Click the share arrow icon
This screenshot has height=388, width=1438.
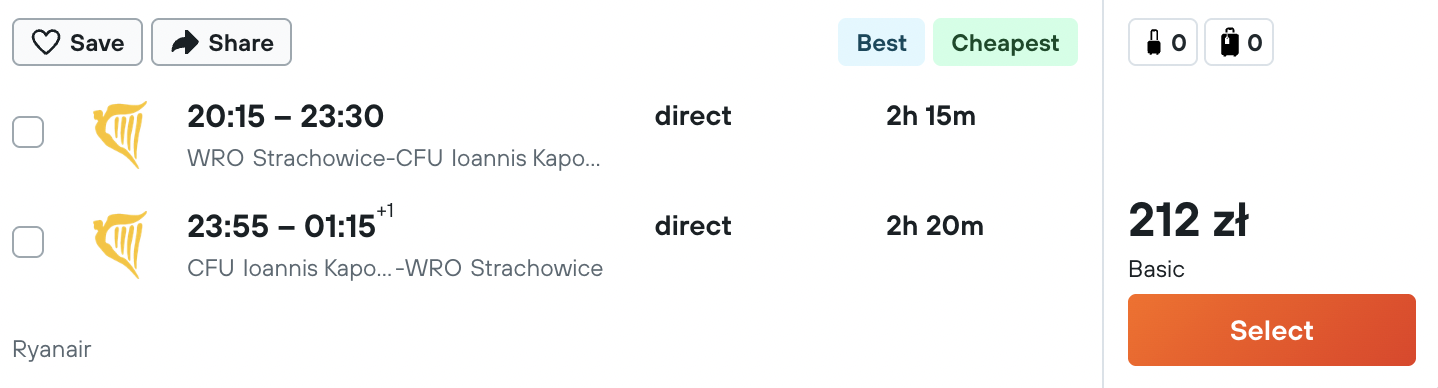point(185,43)
